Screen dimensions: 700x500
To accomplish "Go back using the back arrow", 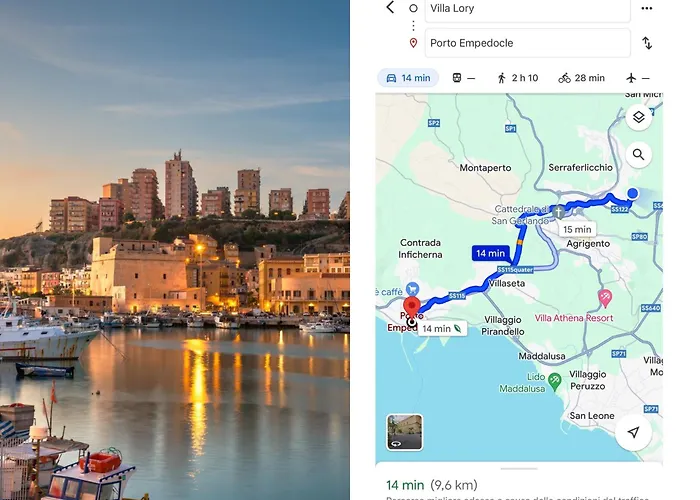I will pos(390,8).
